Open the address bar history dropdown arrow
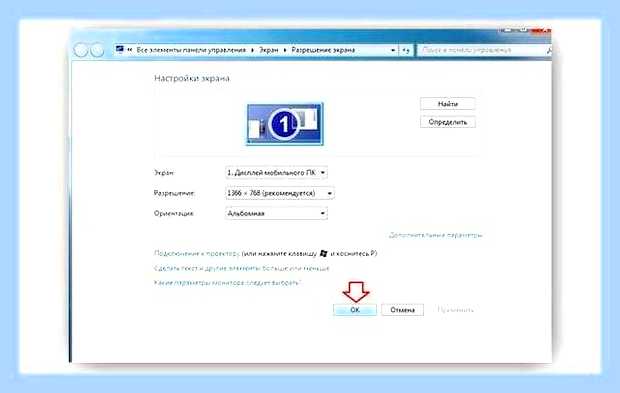620x393 pixels. 393,50
